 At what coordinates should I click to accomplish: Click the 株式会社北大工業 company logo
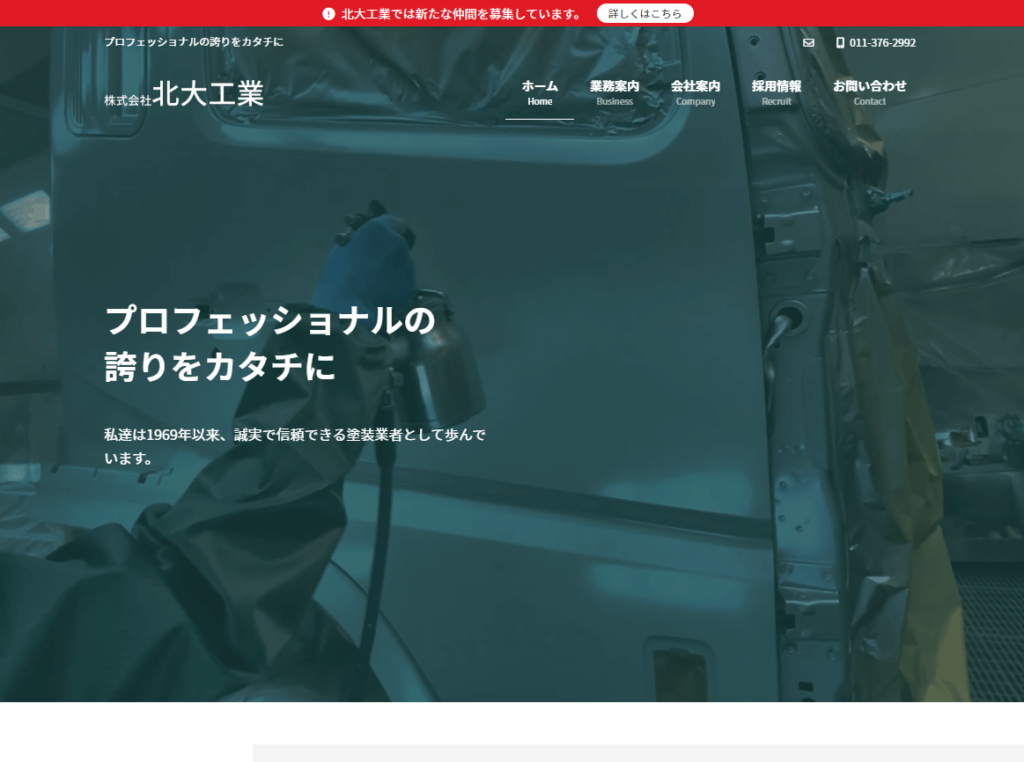pos(184,95)
